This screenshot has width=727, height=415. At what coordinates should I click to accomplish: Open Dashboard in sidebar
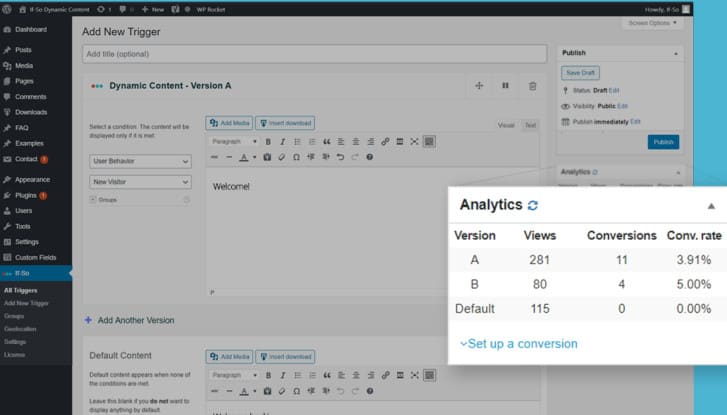tap(31, 30)
